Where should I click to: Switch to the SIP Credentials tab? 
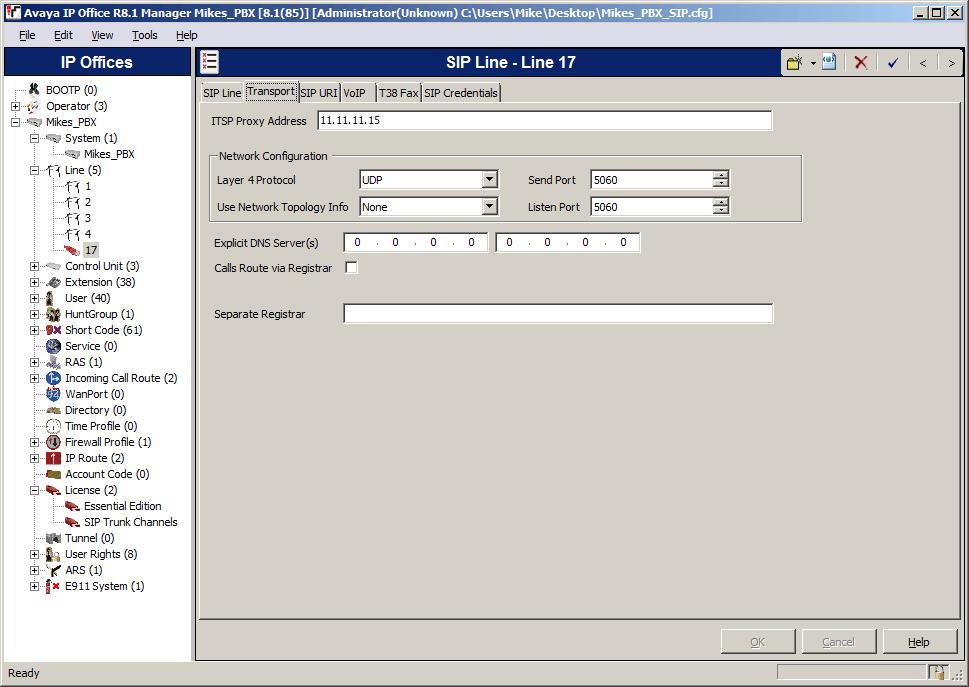point(461,93)
